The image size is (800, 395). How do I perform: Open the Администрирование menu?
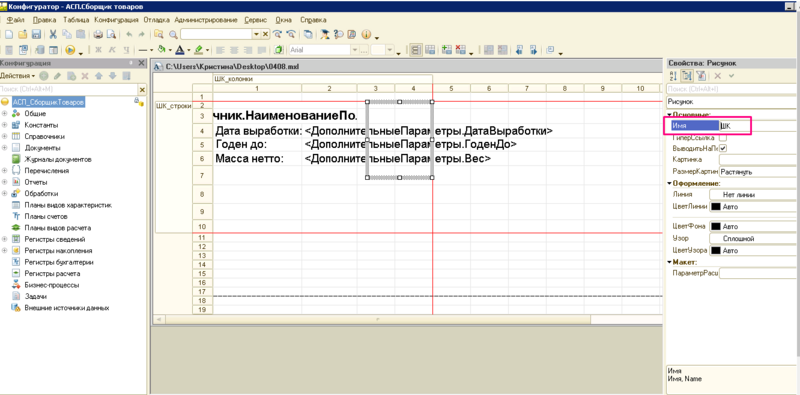click(206, 20)
